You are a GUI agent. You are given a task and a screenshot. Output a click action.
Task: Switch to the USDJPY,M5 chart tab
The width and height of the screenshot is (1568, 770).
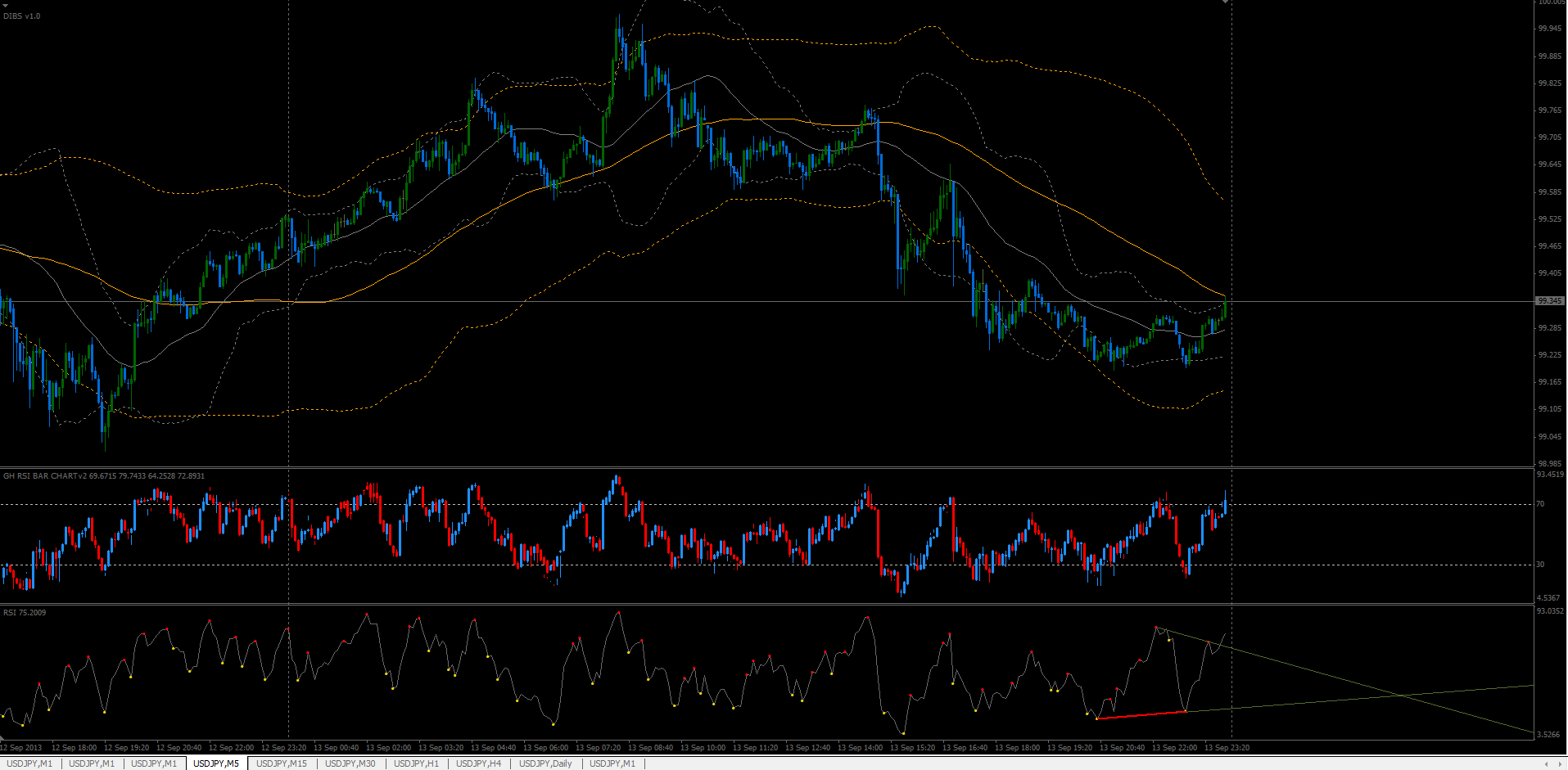coord(216,763)
